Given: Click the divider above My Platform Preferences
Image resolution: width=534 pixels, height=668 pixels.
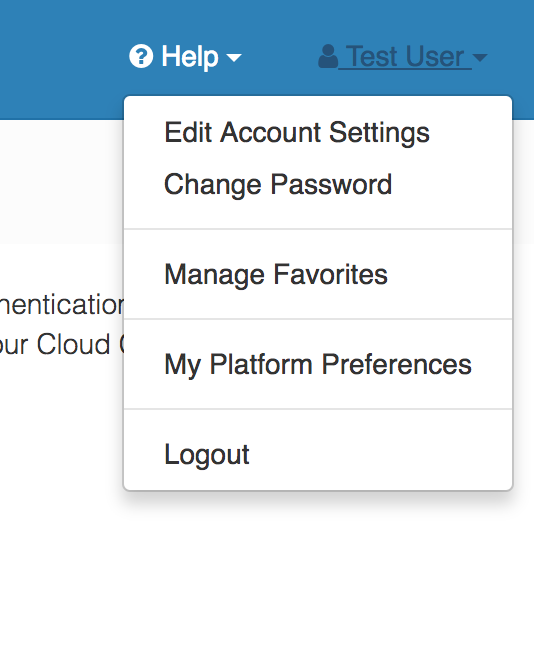Looking at the screenshot, I should (x=318, y=319).
